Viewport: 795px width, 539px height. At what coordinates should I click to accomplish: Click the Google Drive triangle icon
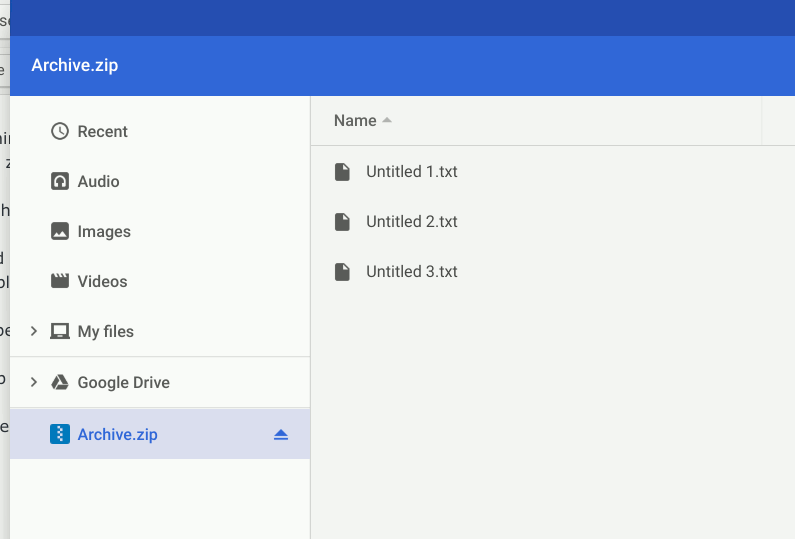point(60,382)
